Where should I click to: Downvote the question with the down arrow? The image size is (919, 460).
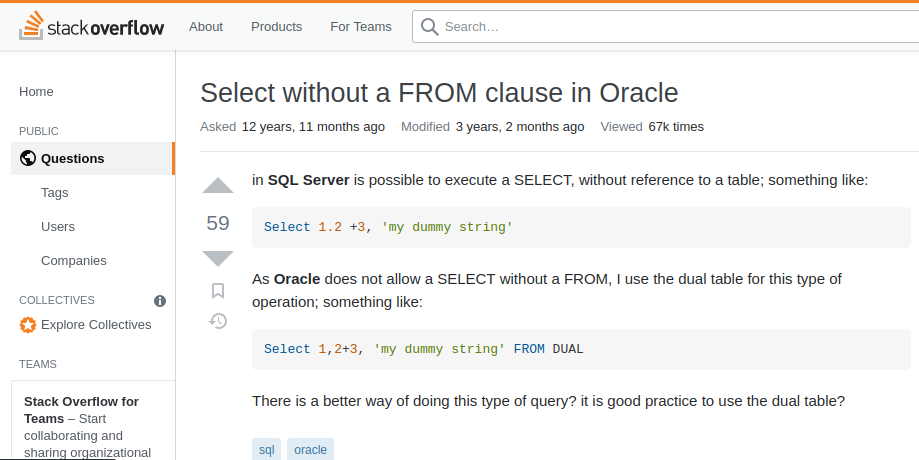[218, 258]
